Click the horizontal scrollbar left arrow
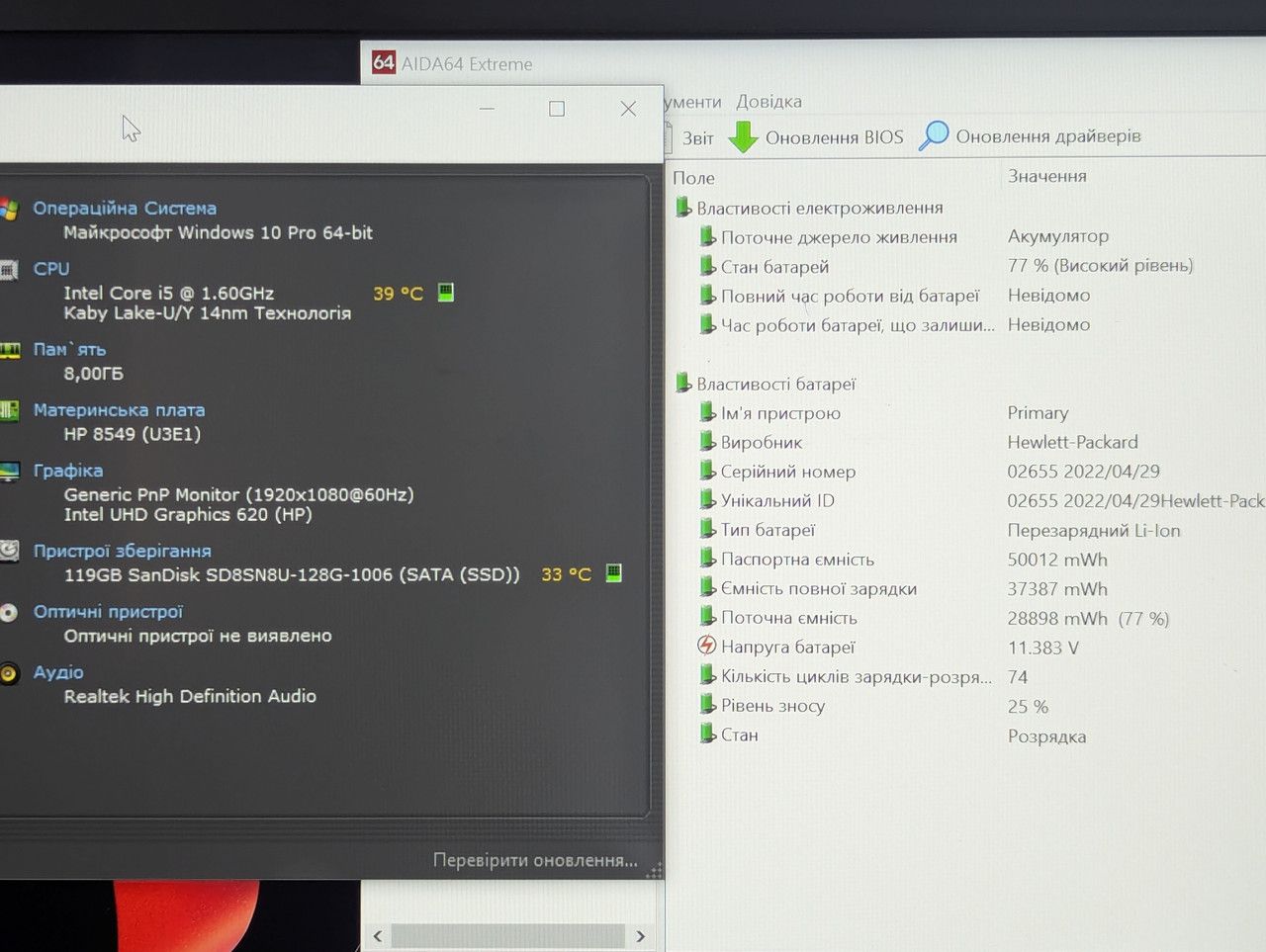This screenshot has height=952, width=1266. pyautogui.click(x=378, y=935)
